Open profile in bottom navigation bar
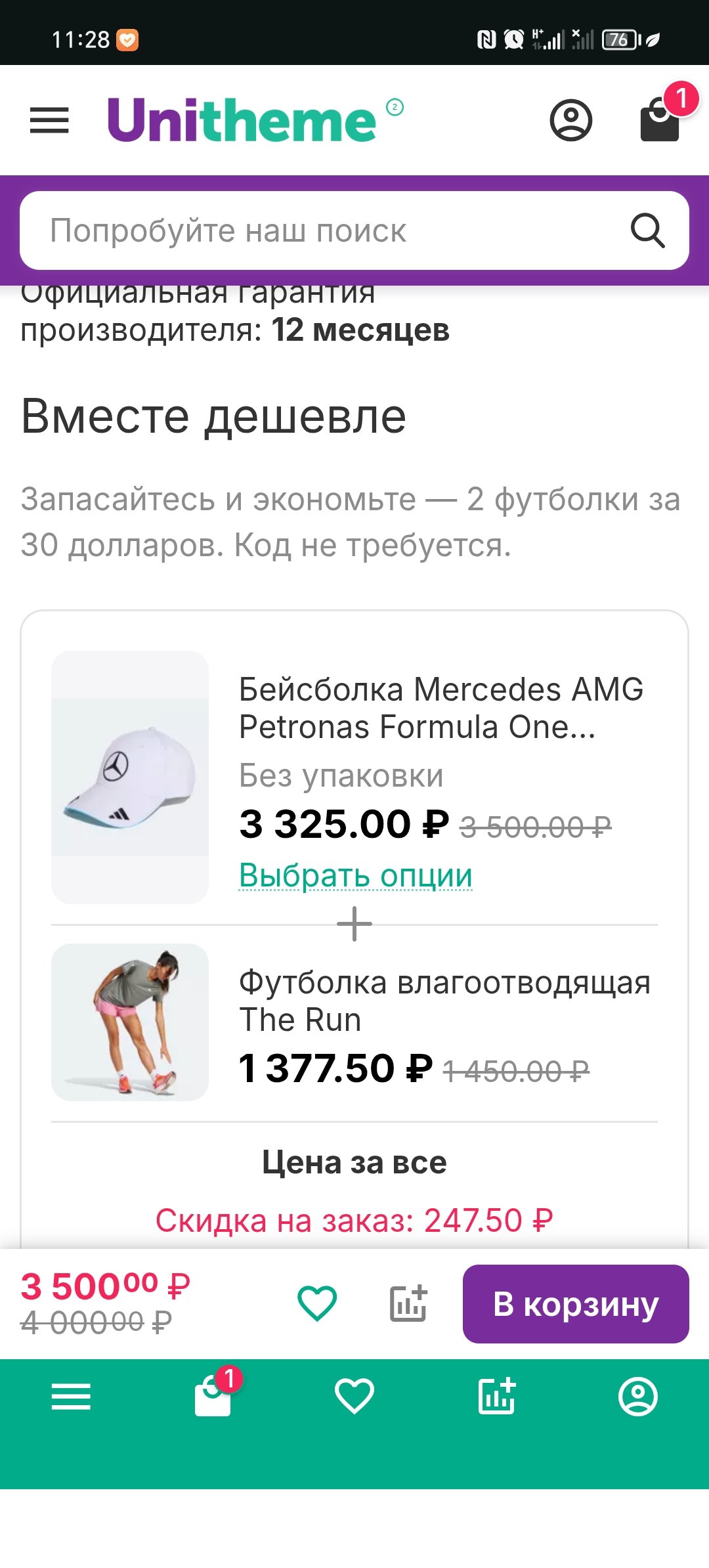This screenshot has height=1568, width=709. click(x=638, y=1396)
